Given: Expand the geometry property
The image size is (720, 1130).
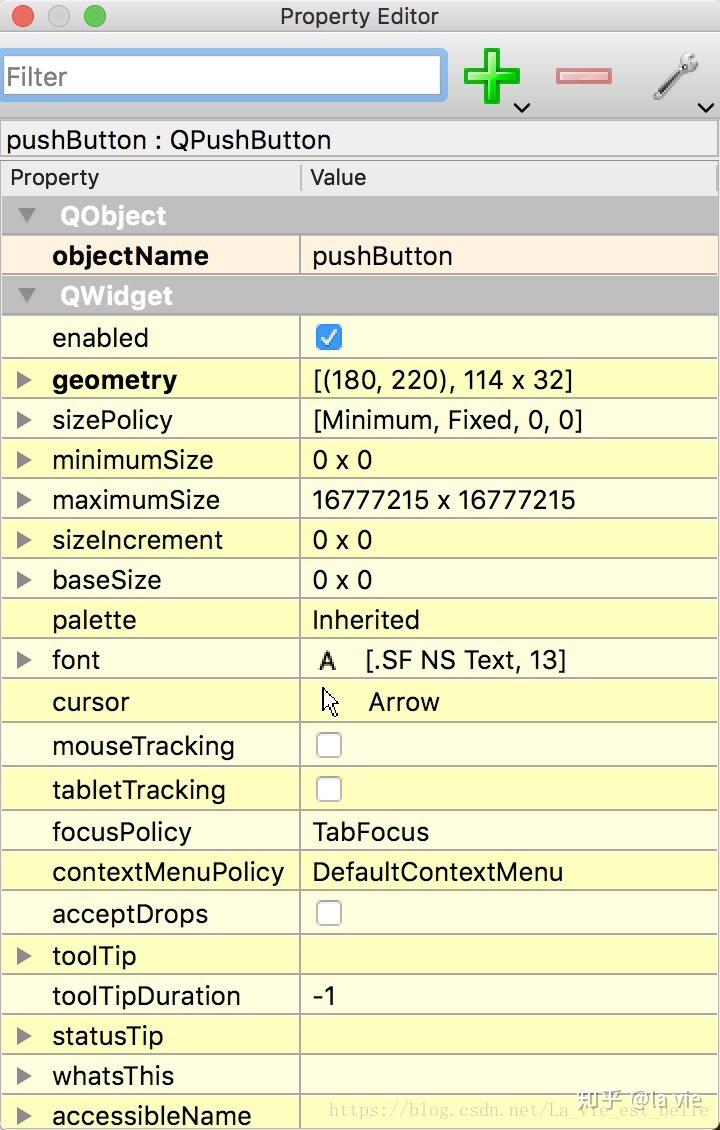Looking at the screenshot, I should 23,379.
